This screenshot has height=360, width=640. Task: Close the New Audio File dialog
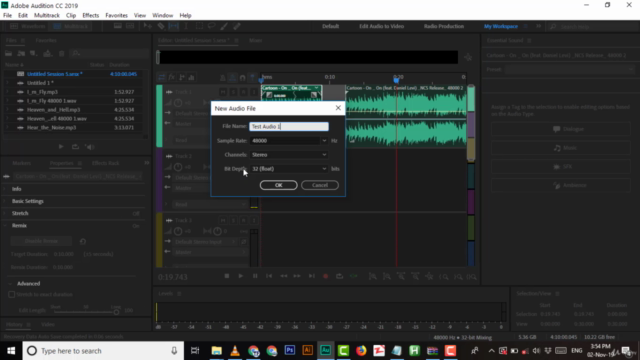pos(338,108)
